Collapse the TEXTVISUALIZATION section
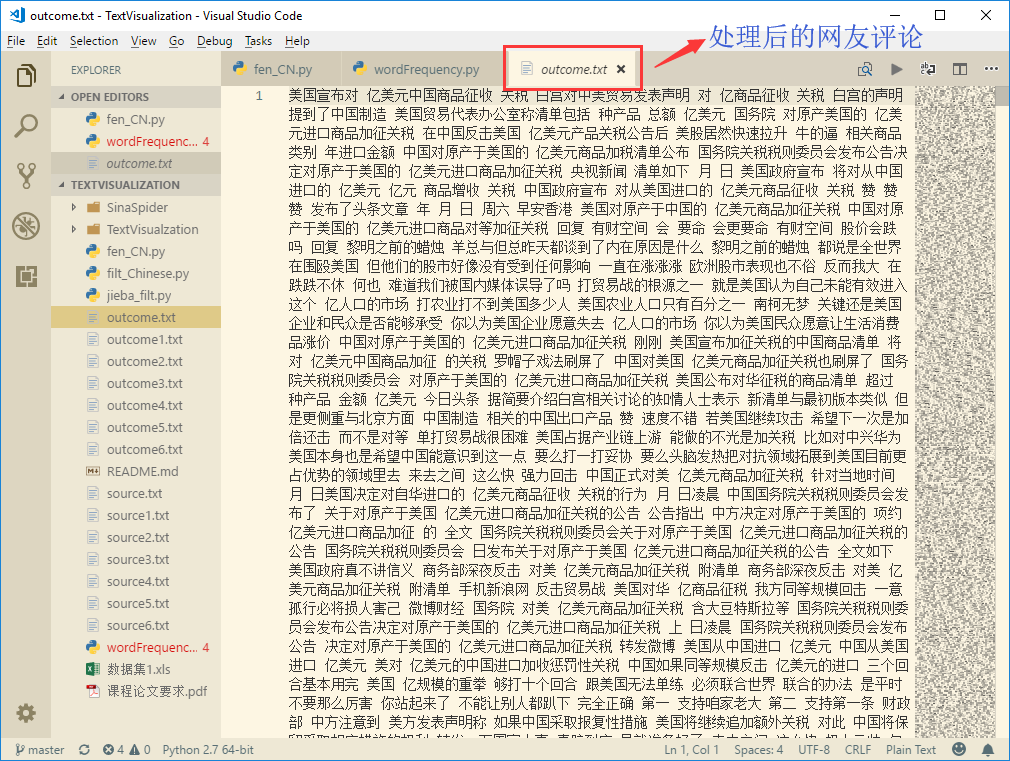Viewport: 1010px width, 761px height. click(x=136, y=185)
